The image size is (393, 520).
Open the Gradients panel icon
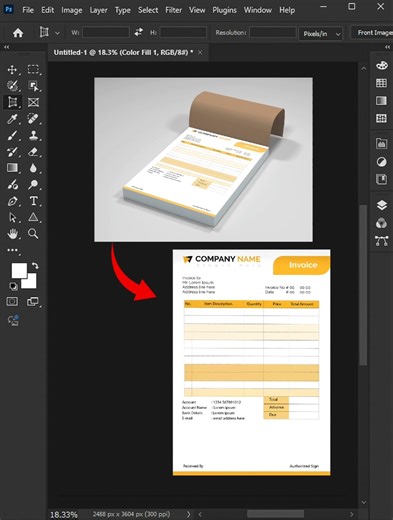[x=382, y=101]
